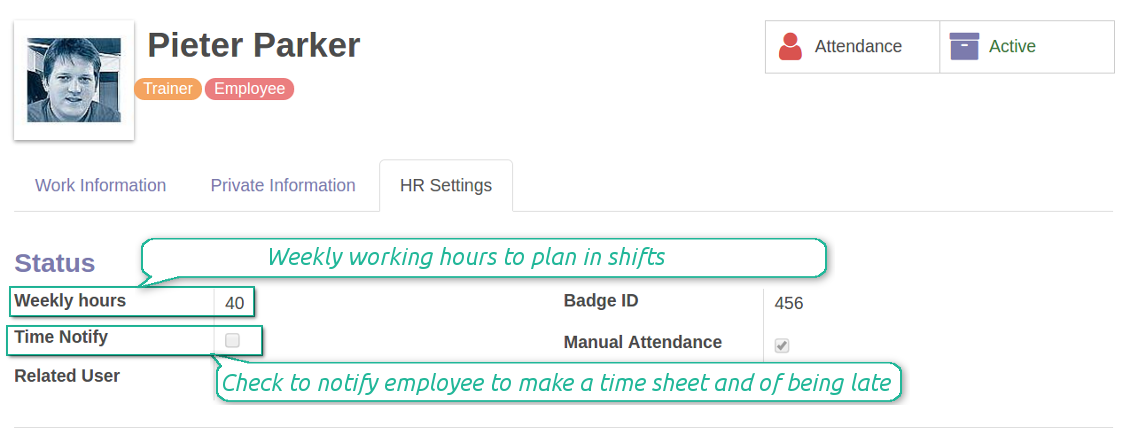Click the Related User label

tap(67, 376)
